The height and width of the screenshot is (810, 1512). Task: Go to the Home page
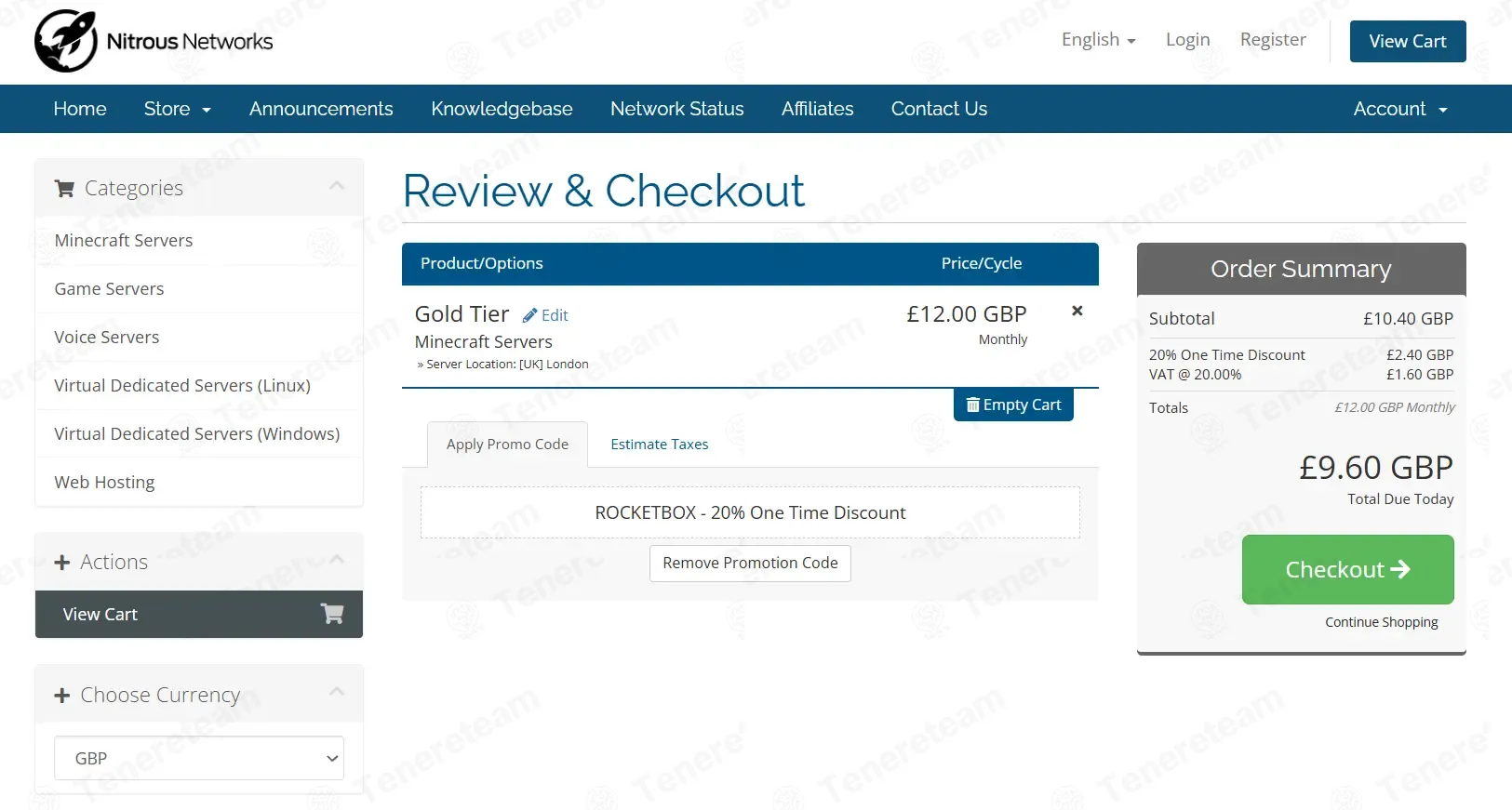pyautogui.click(x=80, y=109)
